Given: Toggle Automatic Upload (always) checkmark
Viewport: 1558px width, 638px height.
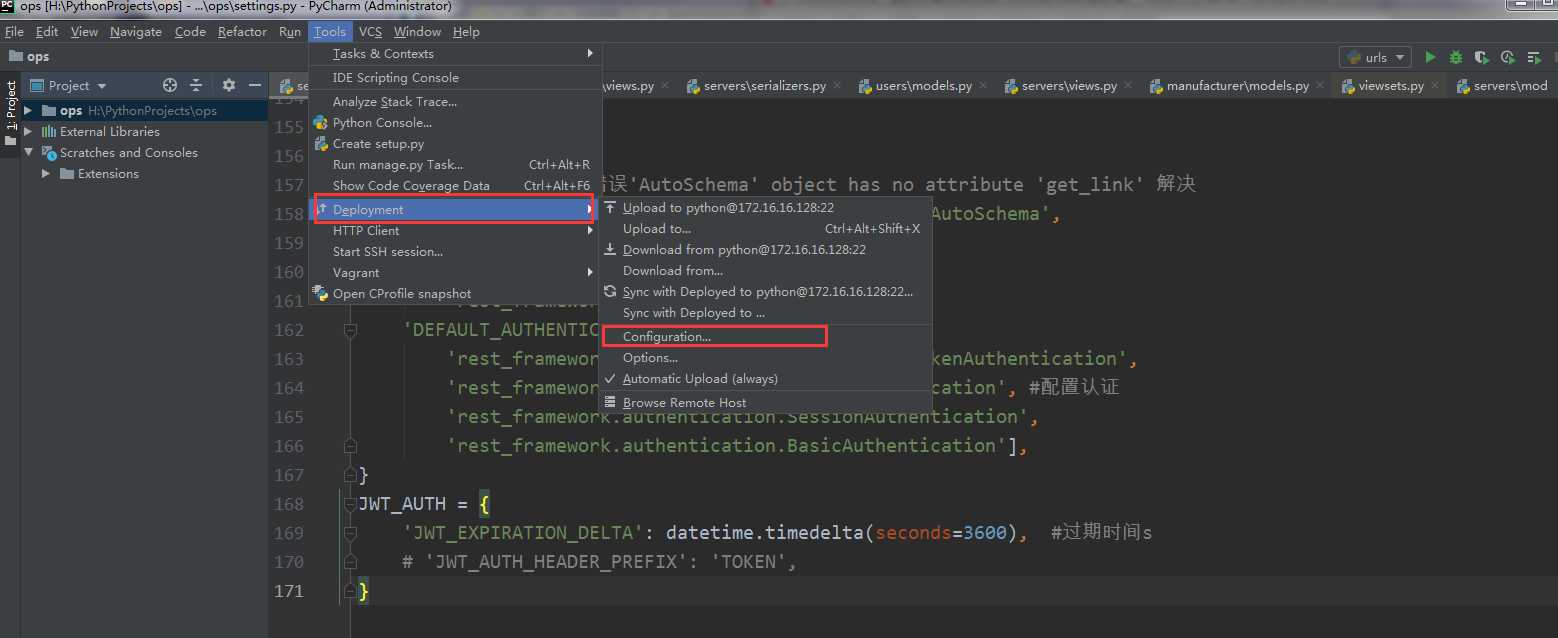Looking at the screenshot, I should click(x=611, y=379).
